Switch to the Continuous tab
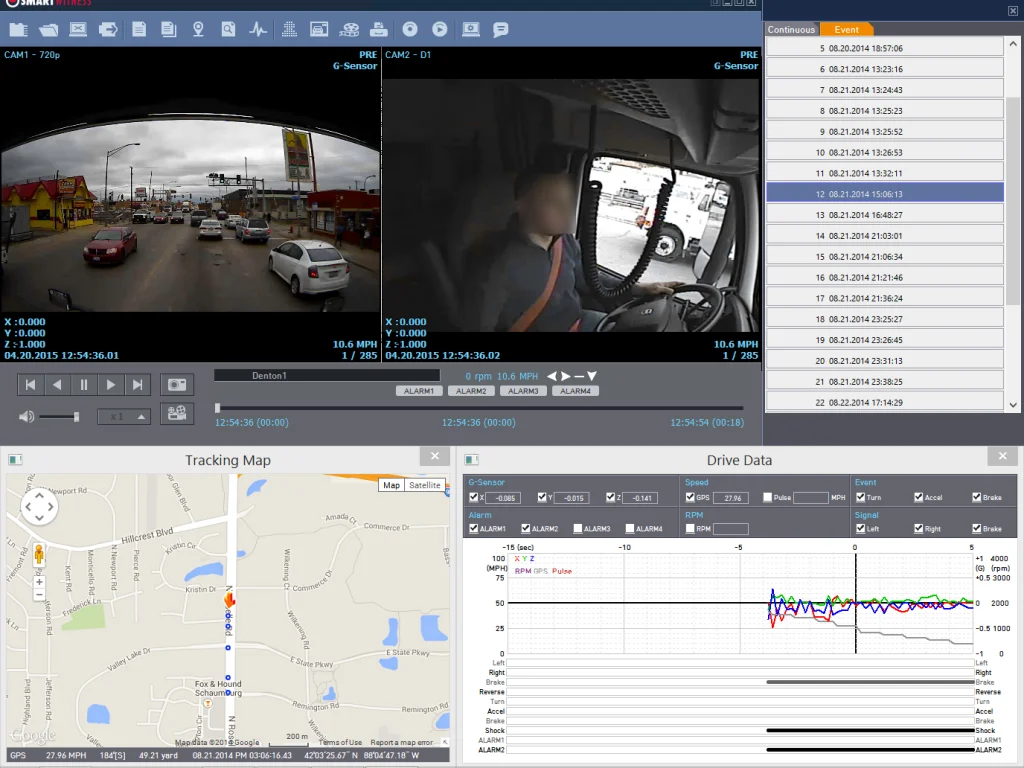1024x768 pixels. pos(791,29)
